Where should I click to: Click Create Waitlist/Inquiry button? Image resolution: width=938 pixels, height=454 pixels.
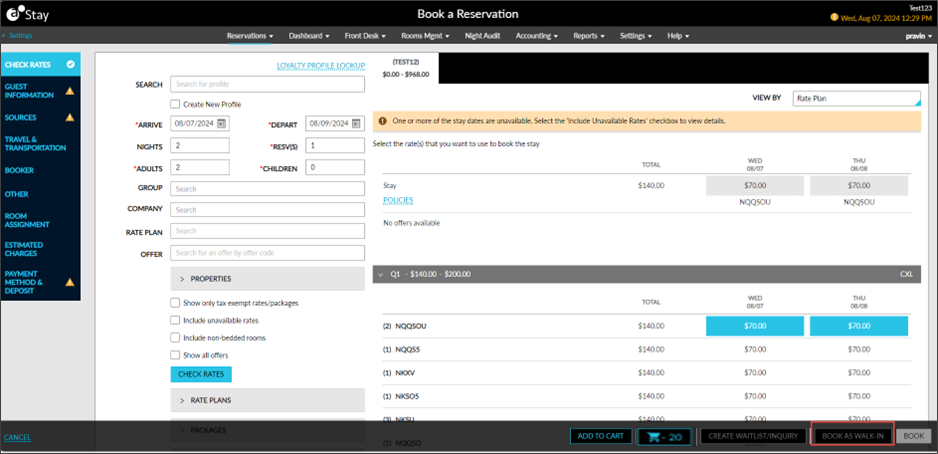tap(753, 436)
